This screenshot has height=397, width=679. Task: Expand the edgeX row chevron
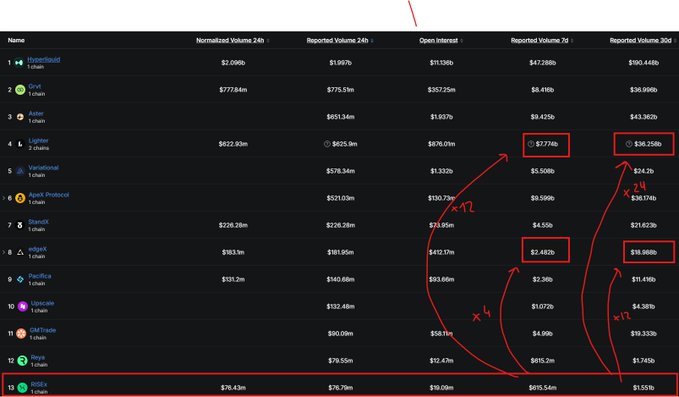tap(3, 252)
